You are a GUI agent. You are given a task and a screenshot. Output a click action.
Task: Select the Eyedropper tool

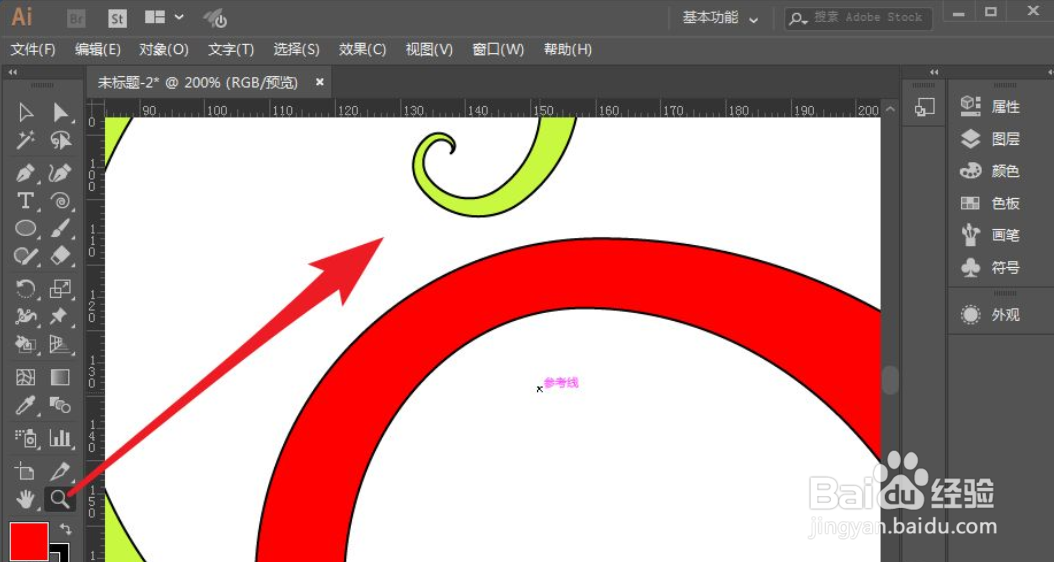pyautogui.click(x=26, y=405)
